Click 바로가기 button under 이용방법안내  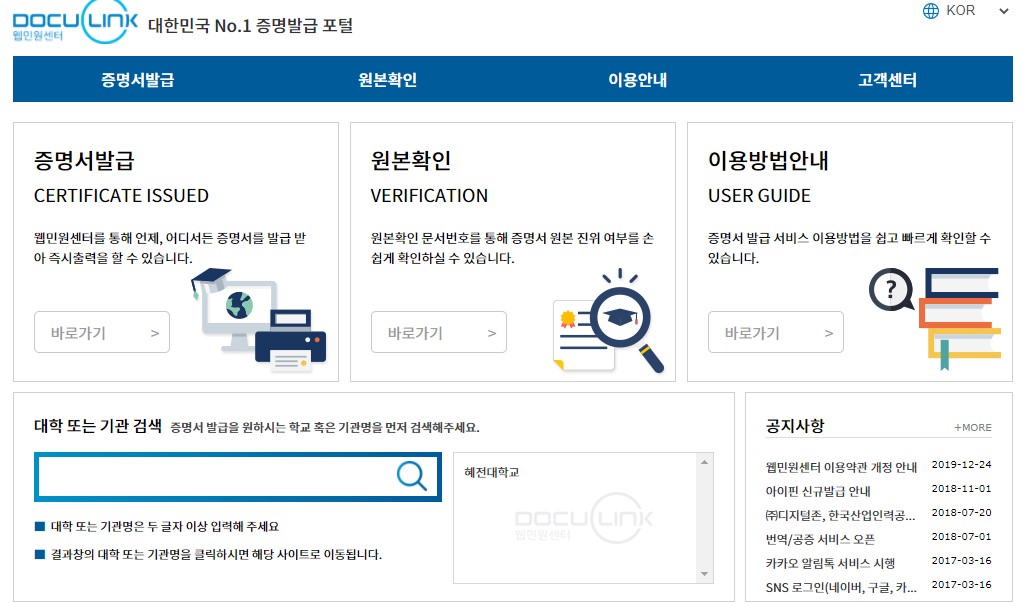click(776, 332)
